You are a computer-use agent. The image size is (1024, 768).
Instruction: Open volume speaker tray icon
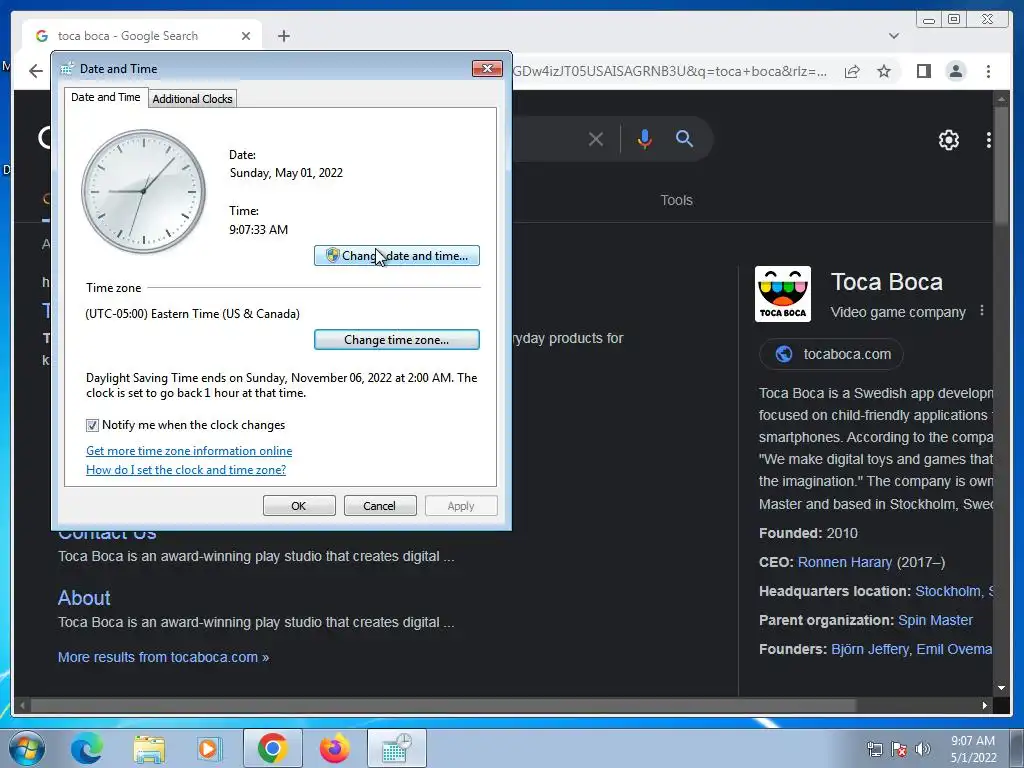point(923,748)
